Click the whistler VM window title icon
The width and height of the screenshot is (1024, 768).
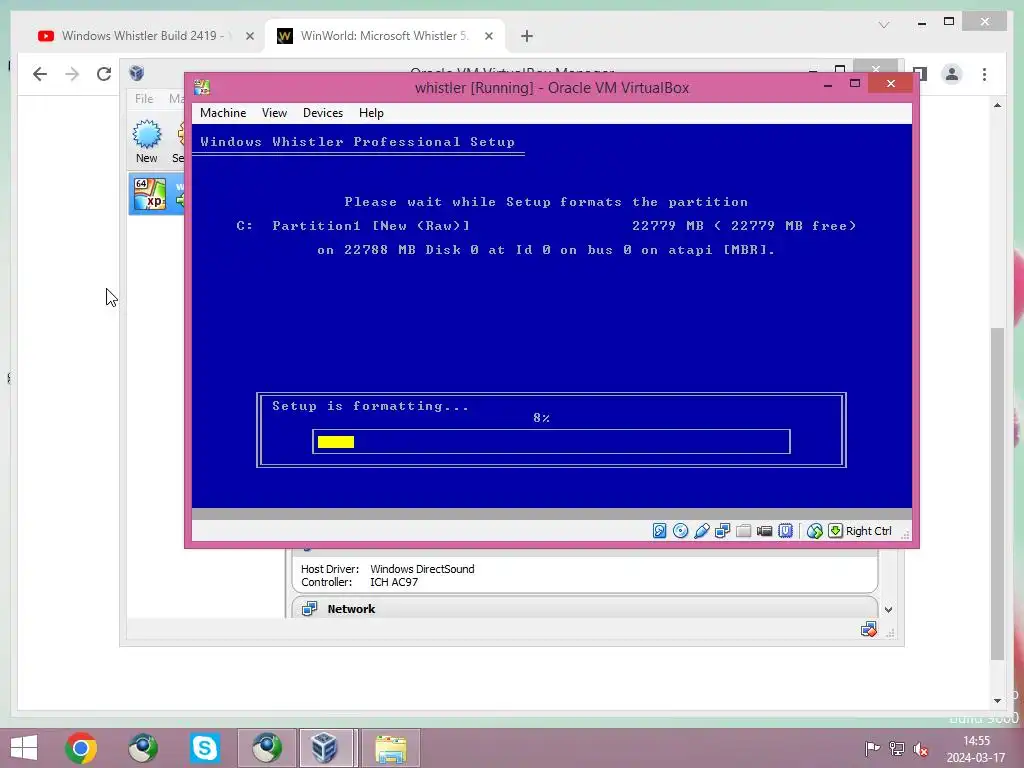tap(202, 88)
